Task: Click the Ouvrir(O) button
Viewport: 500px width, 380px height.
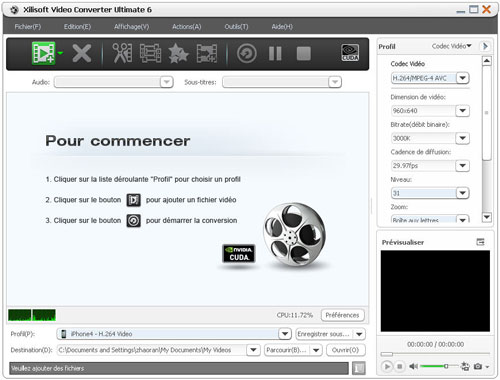Action: pyautogui.click(x=345, y=350)
